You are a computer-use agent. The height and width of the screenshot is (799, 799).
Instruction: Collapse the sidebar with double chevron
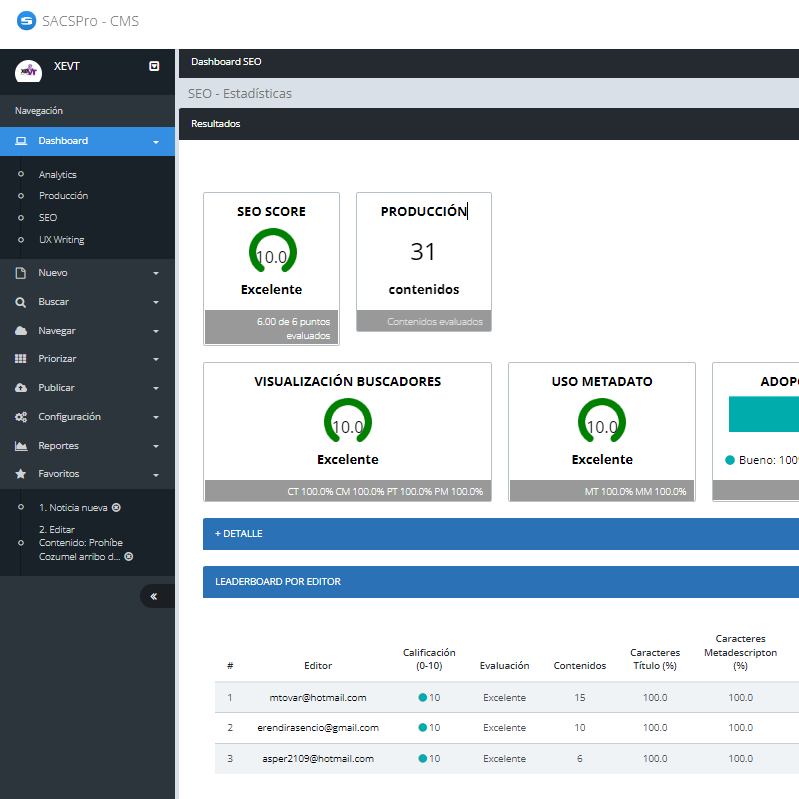click(154, 596)
